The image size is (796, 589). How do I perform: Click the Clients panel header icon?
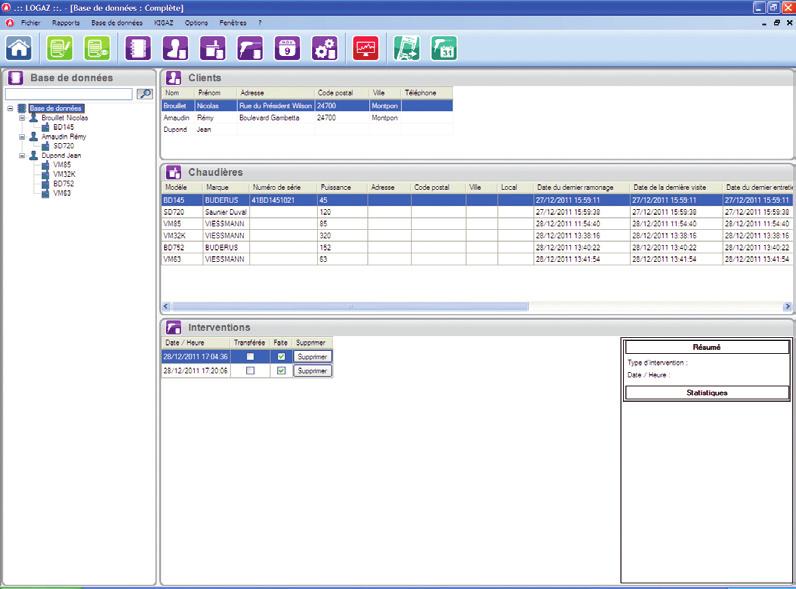[174, 78]
